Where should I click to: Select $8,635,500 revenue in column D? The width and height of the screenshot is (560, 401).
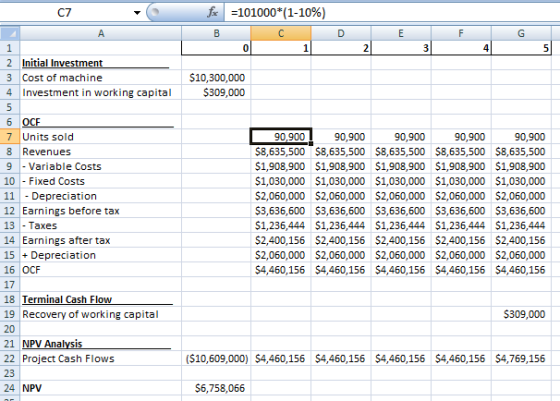[341, 151]
